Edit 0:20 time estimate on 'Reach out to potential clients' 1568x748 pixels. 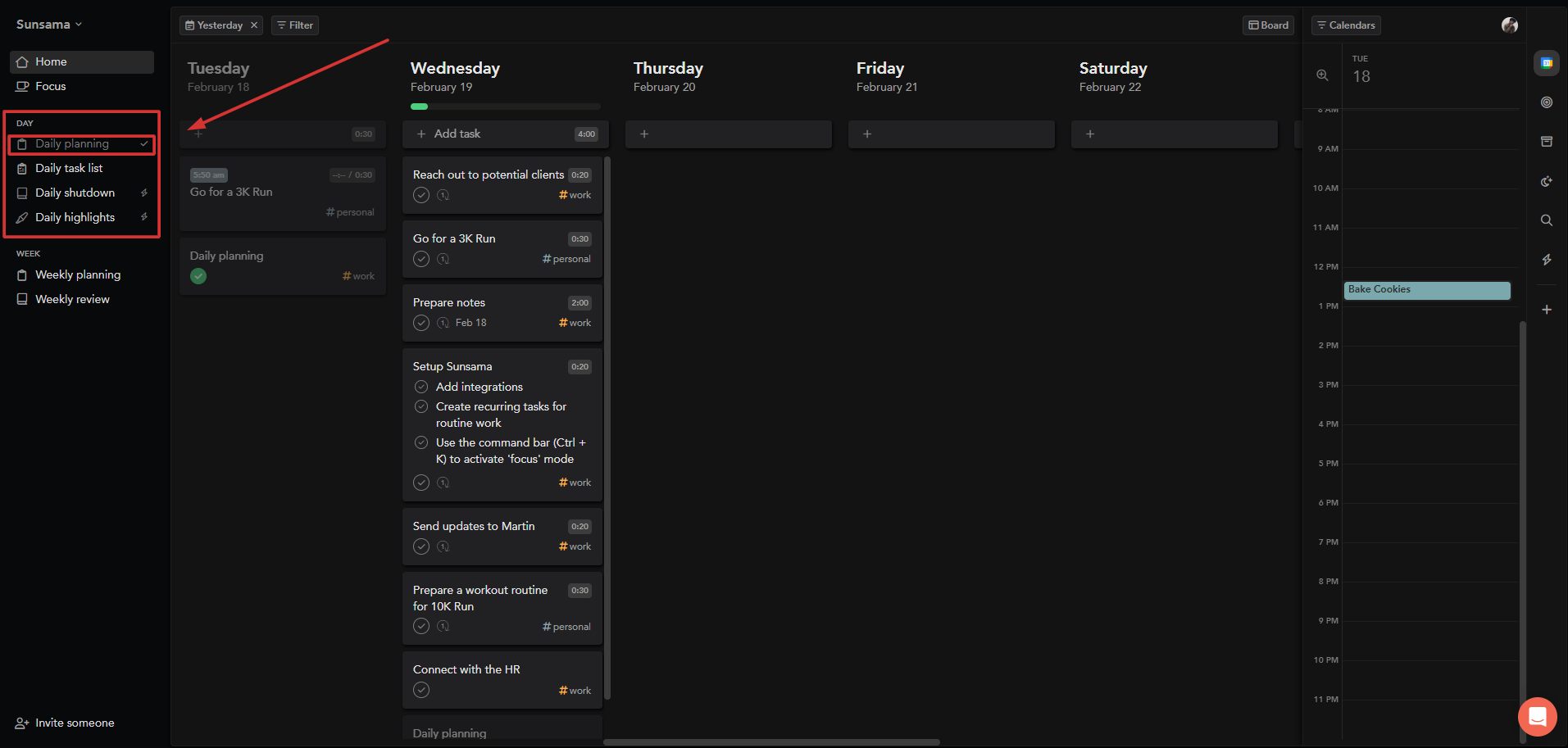(x=580, y=175)
